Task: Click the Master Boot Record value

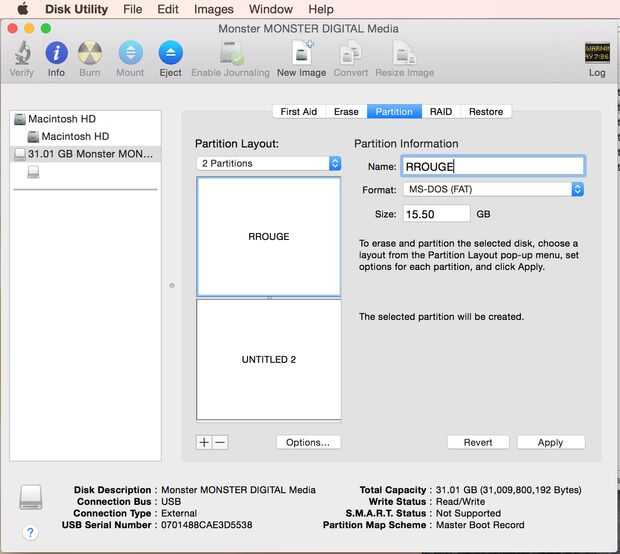Action: point(480,525)
